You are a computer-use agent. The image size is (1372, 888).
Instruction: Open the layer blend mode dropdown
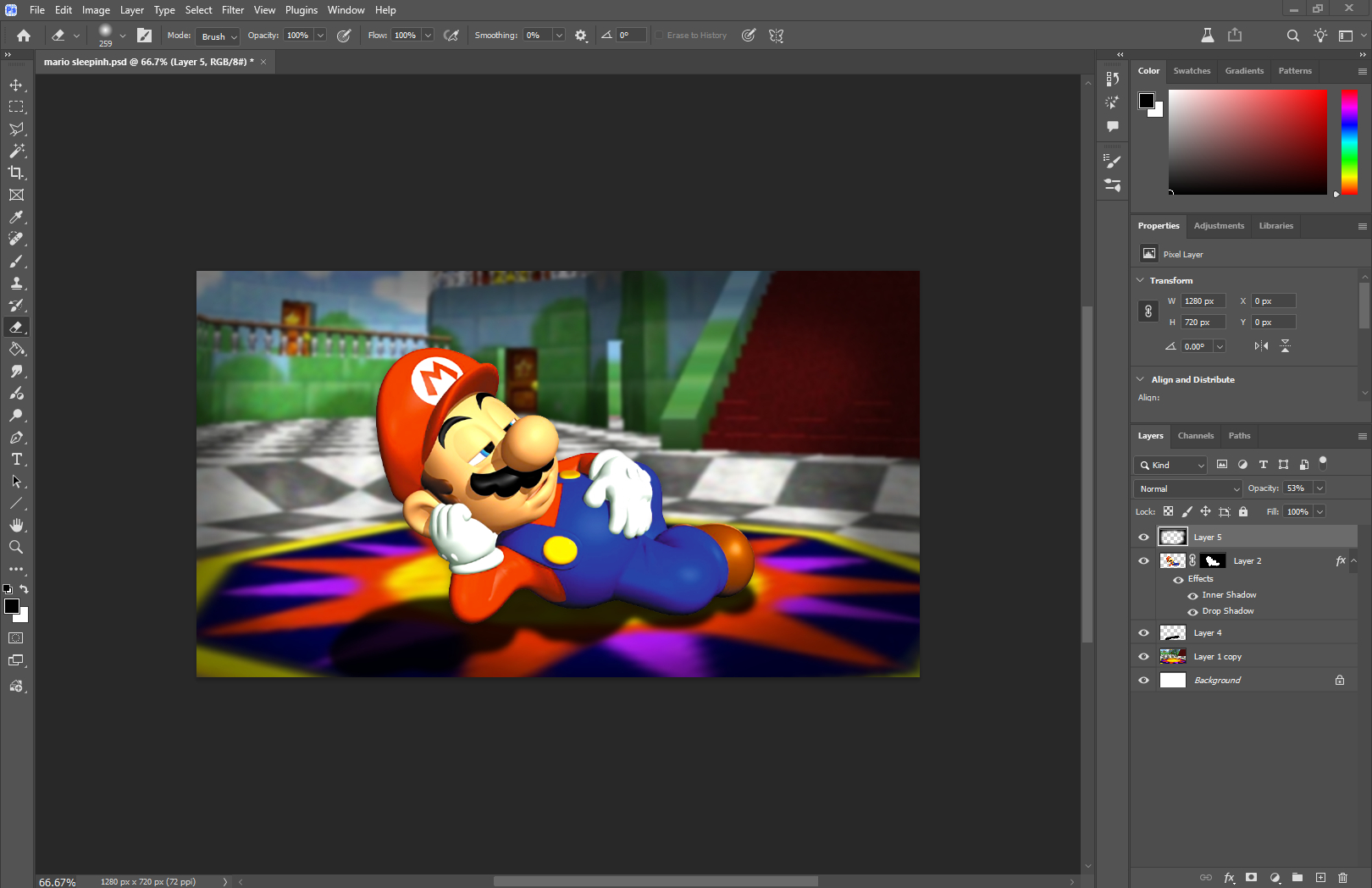point(1187,488)
